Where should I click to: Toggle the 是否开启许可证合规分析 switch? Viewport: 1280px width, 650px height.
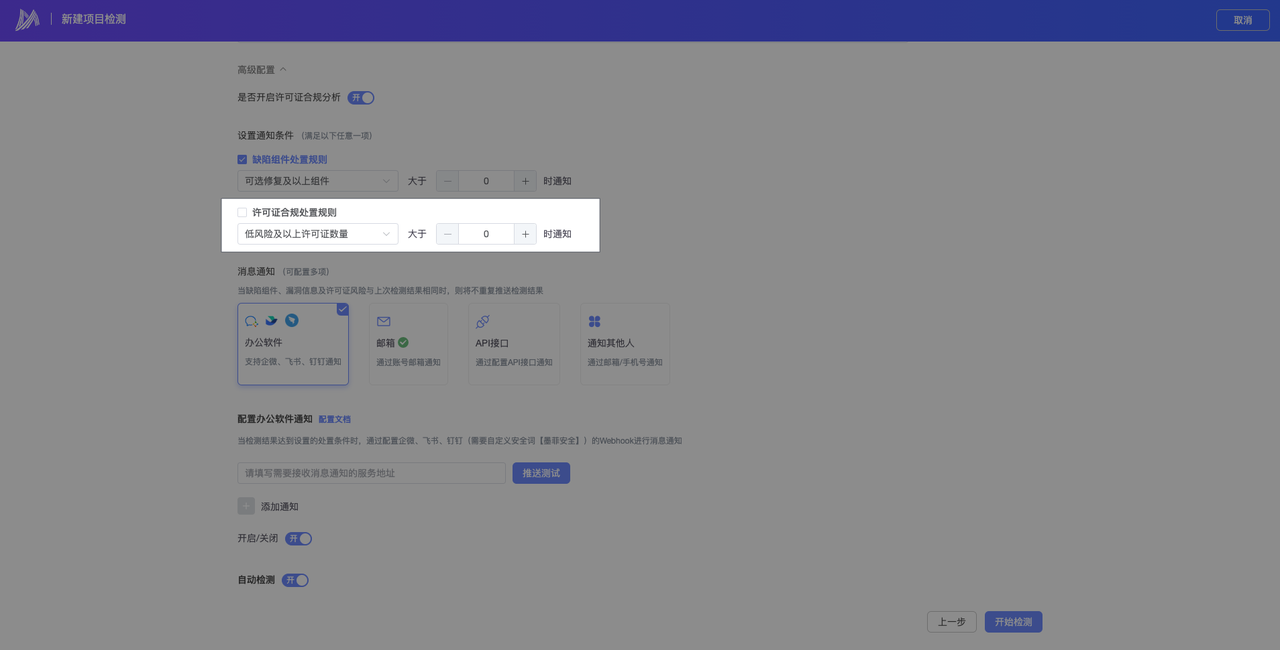[x=361, y=97]
